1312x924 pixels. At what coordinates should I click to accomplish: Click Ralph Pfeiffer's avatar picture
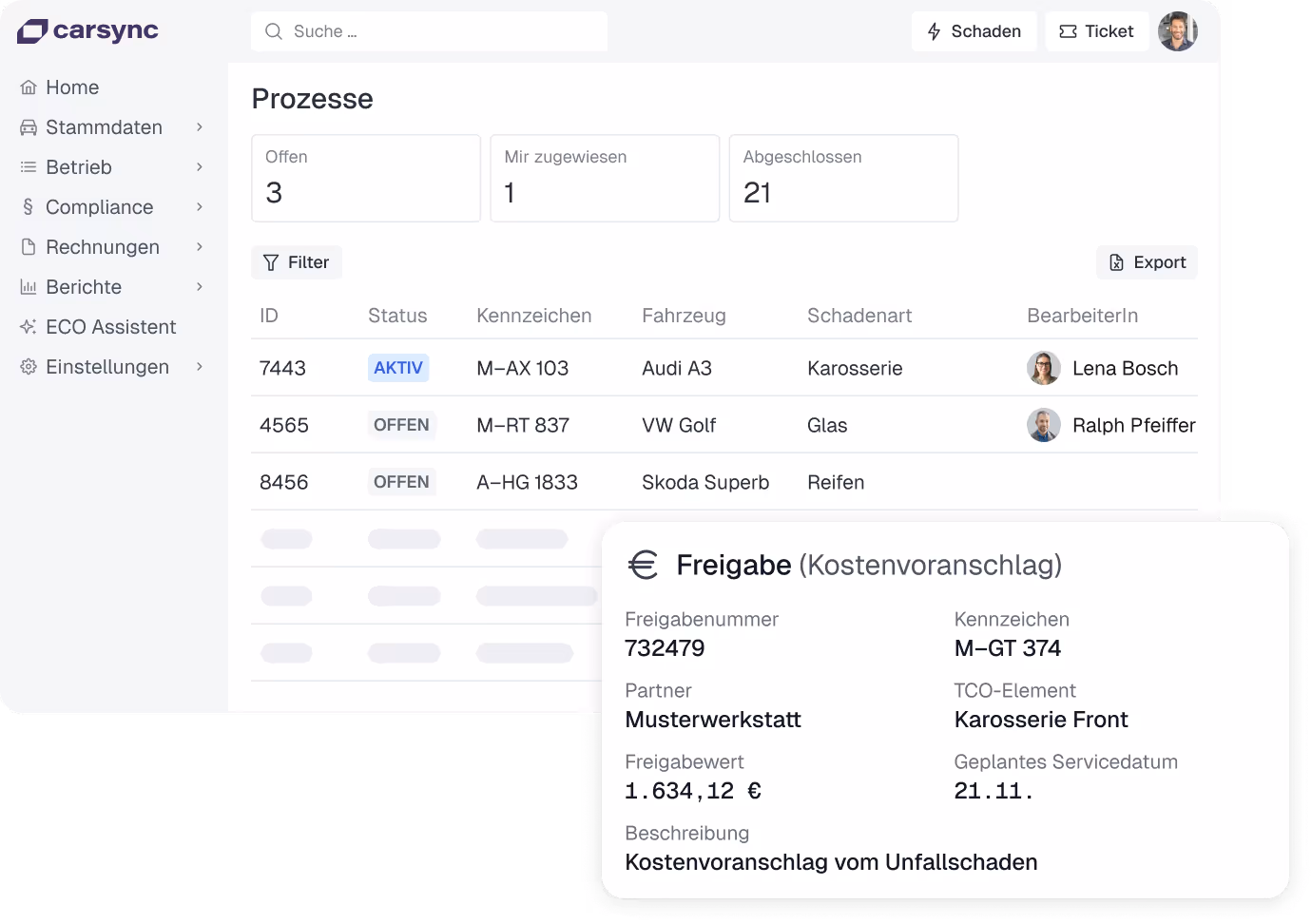click(x=1044, y=425)
